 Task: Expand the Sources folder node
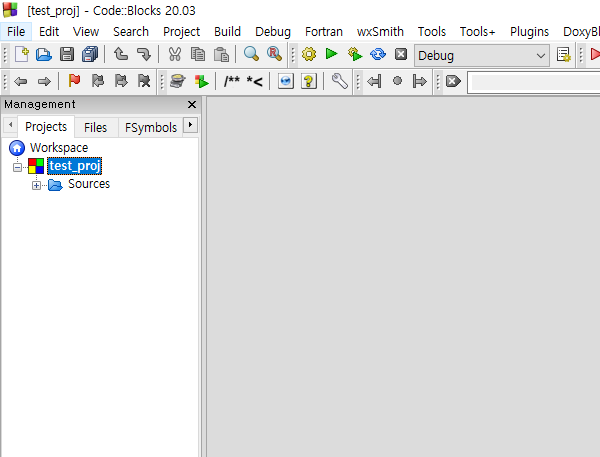(36, 186)
